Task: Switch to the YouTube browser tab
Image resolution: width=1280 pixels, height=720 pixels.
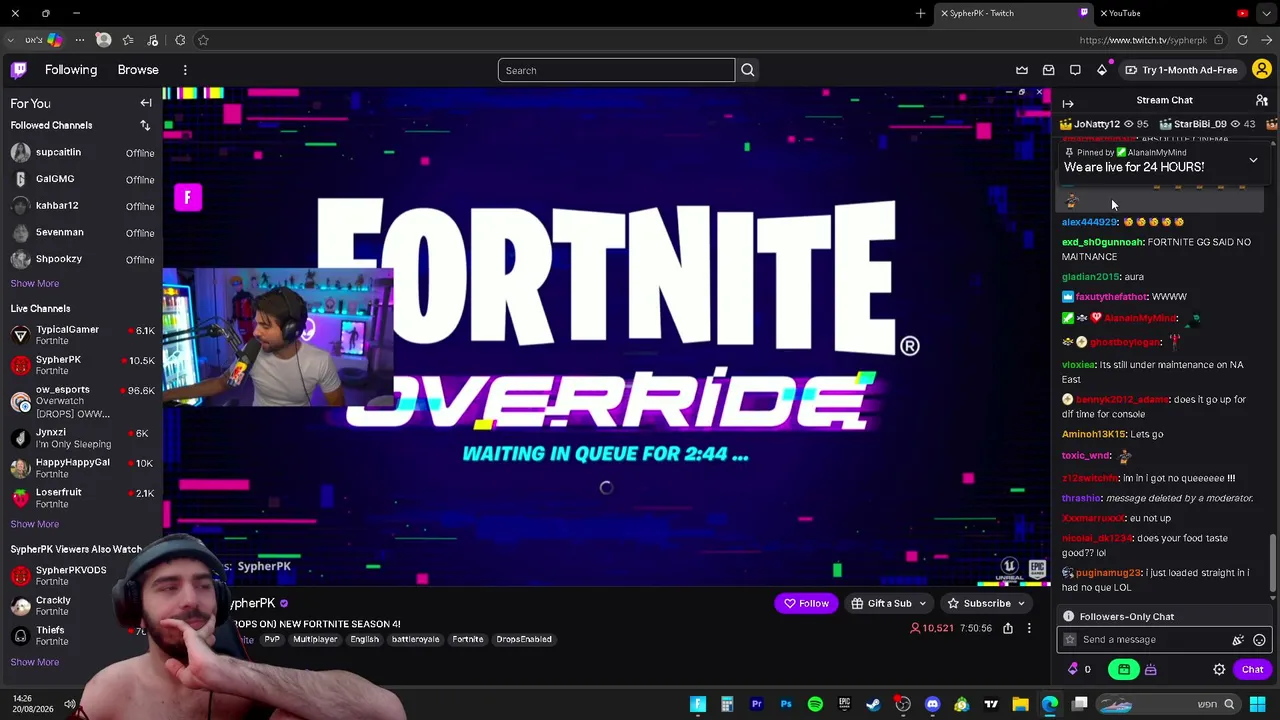Action: pyautogui.click(x=1174, y=13)
